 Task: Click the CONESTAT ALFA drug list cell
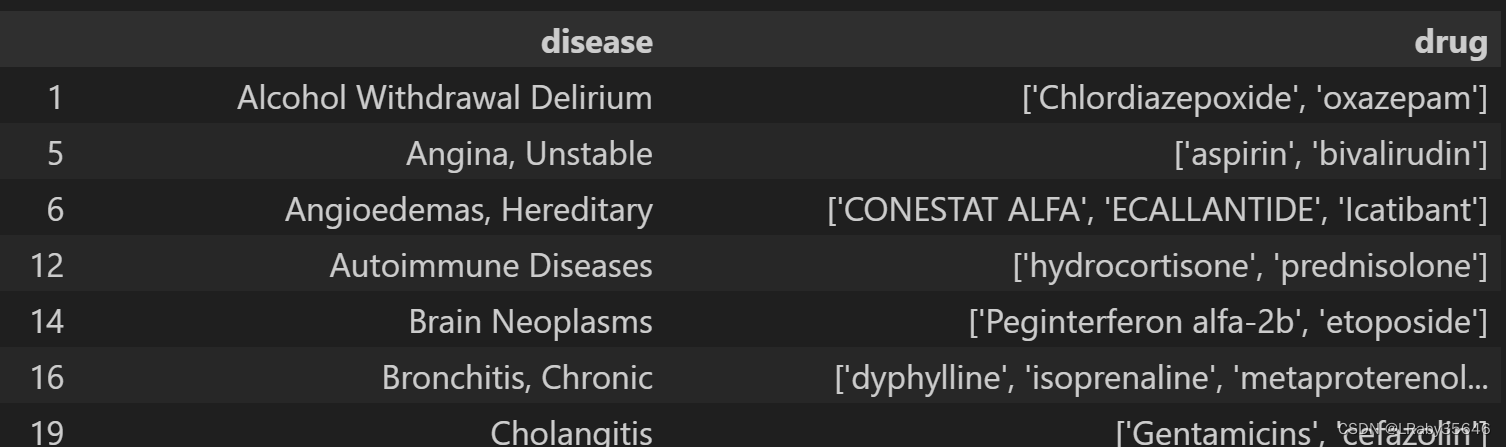click(1156, 211)
